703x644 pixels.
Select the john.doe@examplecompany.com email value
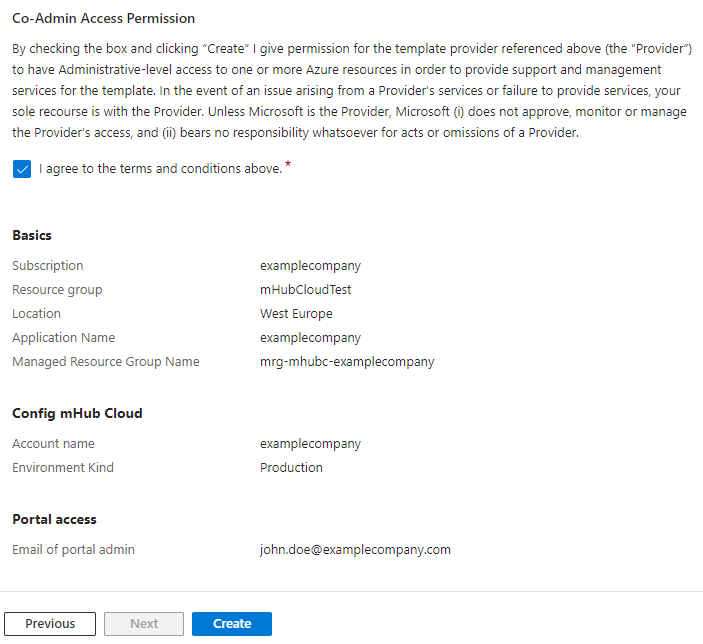tap(355, 550)
